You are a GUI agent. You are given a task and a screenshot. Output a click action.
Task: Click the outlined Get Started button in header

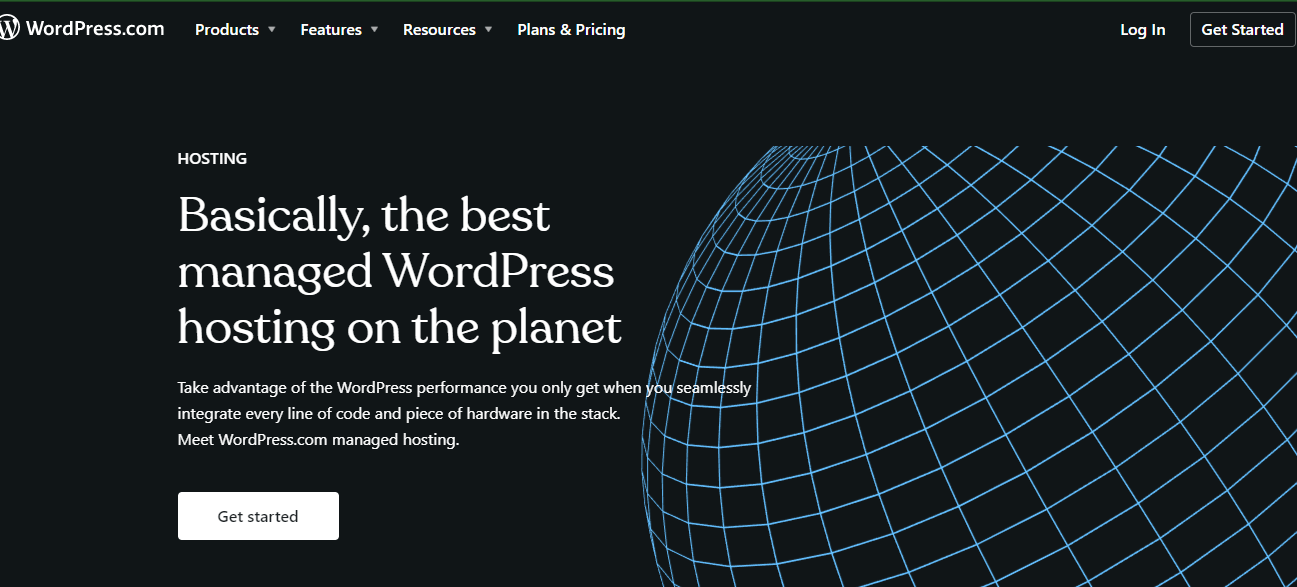pyautogui.click(x=1242, y=30)
